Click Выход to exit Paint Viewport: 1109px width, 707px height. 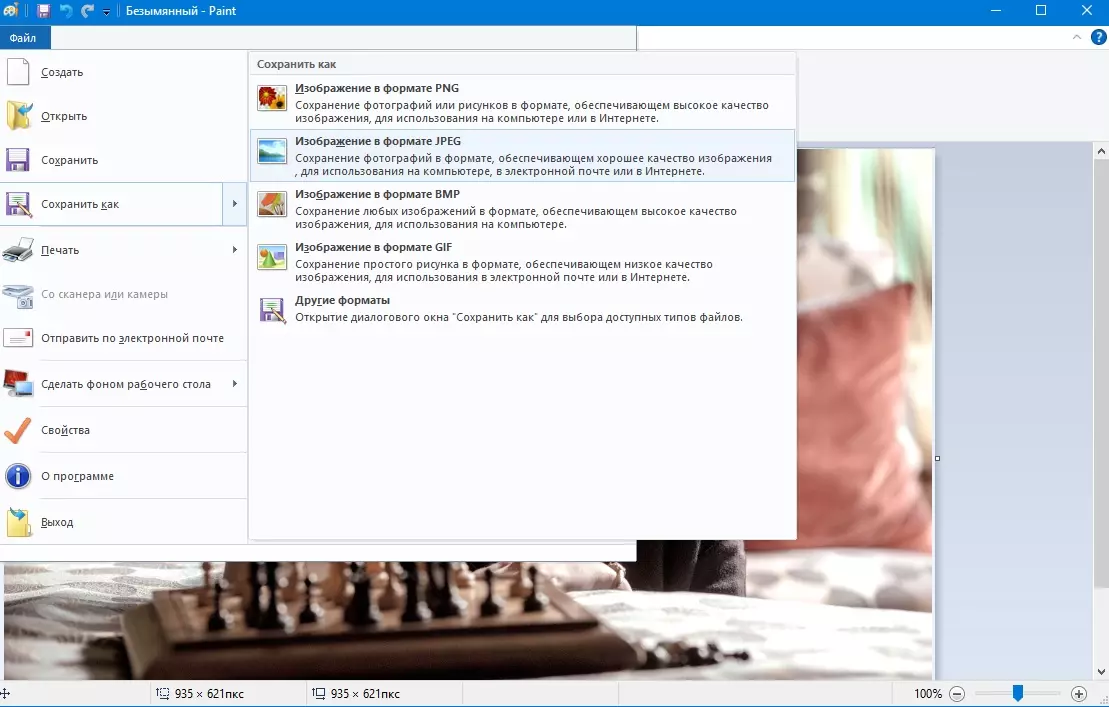[x=57, y=522]
